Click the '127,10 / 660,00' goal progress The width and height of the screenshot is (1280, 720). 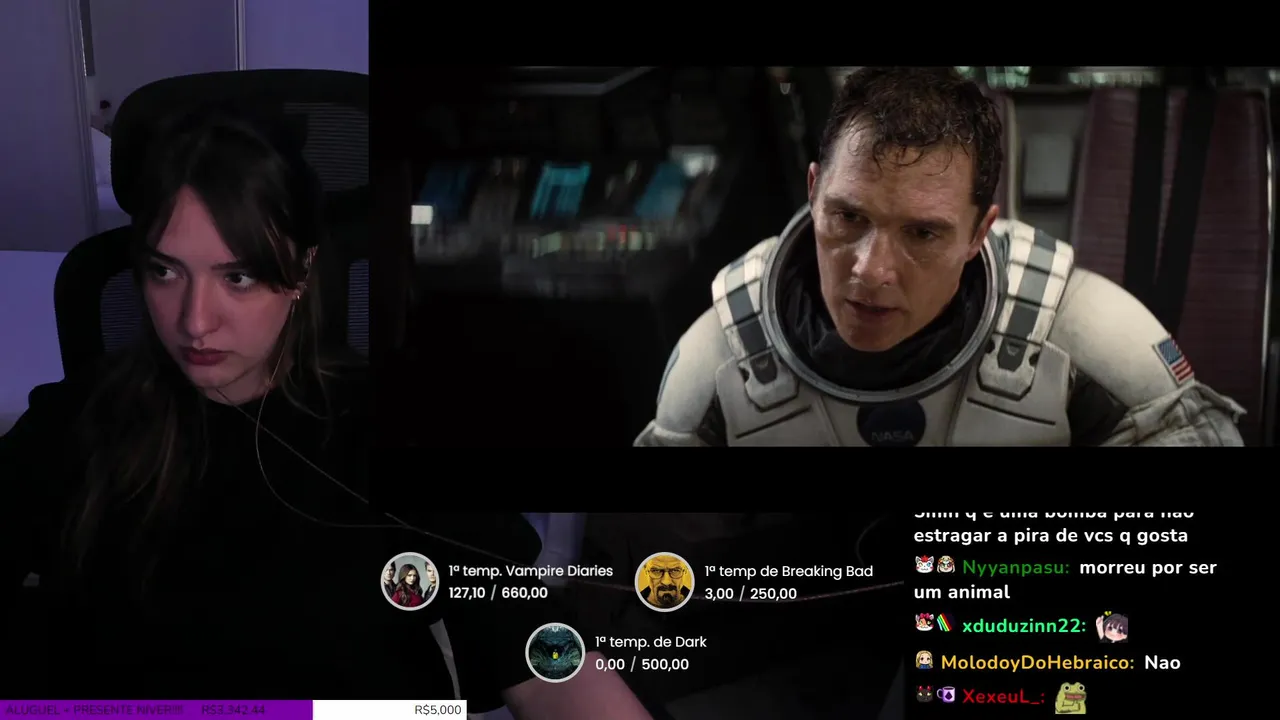coord(498,593)
